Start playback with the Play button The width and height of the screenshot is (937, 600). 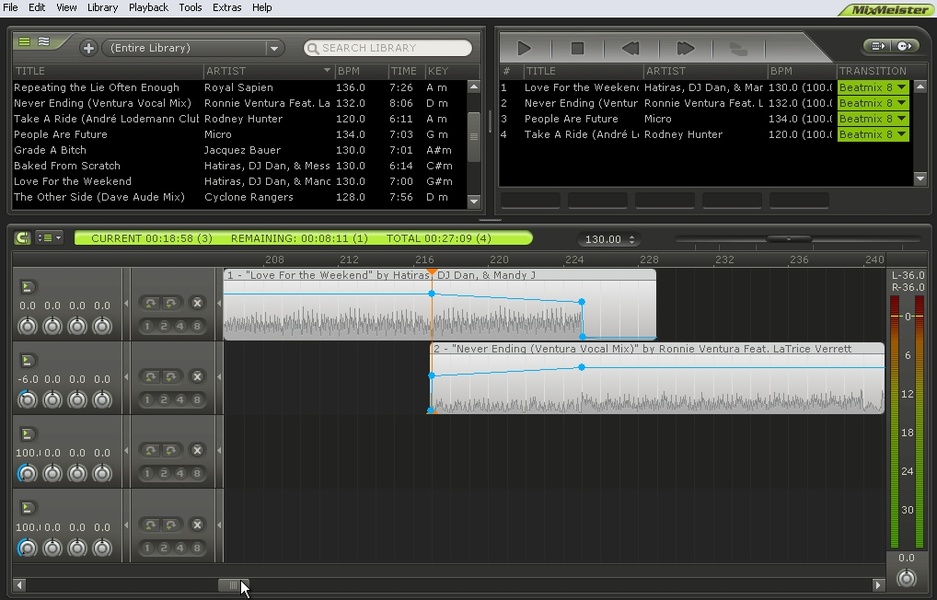[524, 48]
